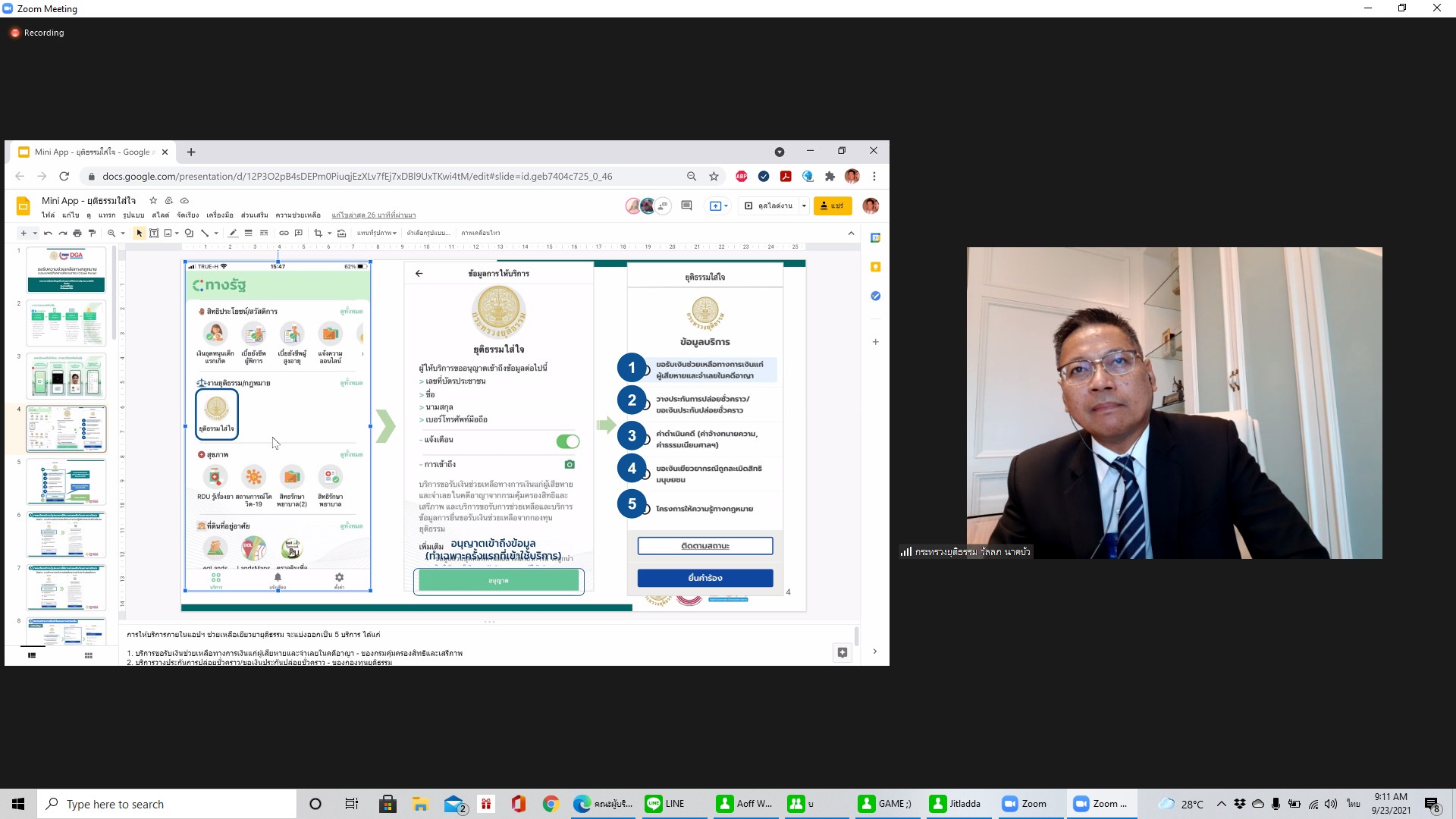Open Google Keep side panel icon
Viewport: 1456px width, 819px height.
875,267
